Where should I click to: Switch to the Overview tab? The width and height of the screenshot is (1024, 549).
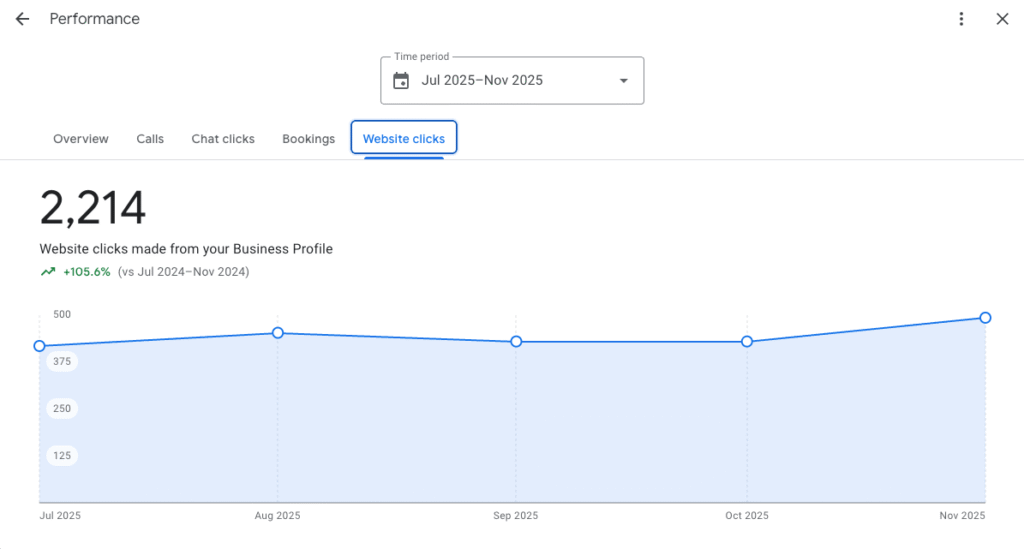coord(81,139)
